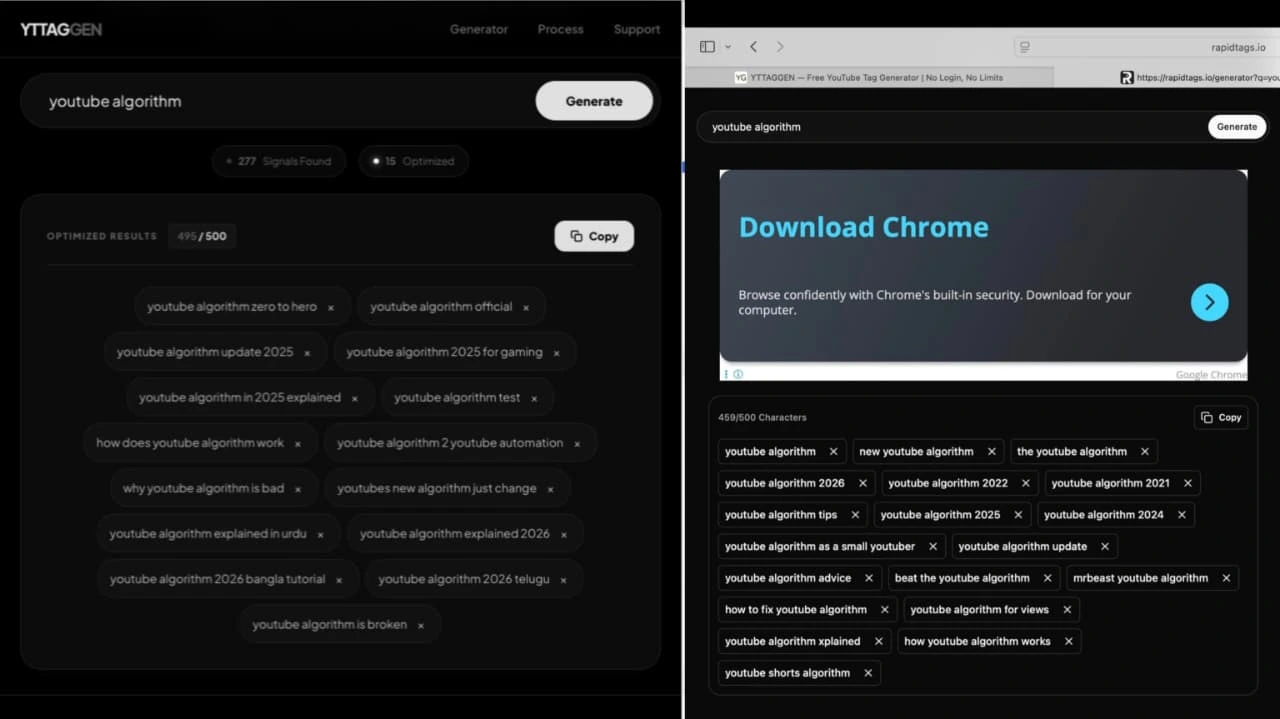Toggle the 277 Signals Found filter pill
This screenshot has height=719, width=1280.
click(278, 161)
